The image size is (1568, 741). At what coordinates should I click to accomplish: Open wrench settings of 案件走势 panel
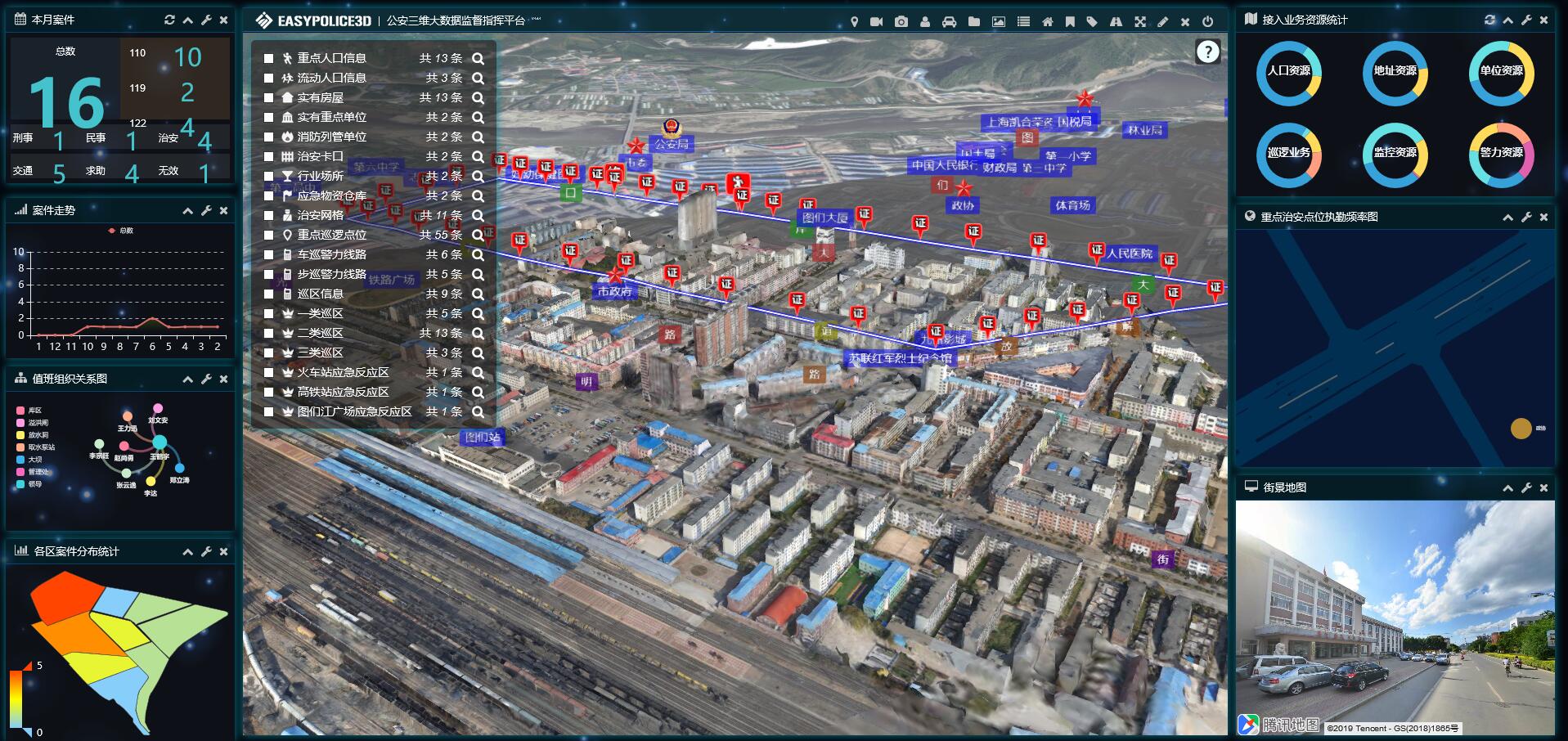tap(206, 211)
